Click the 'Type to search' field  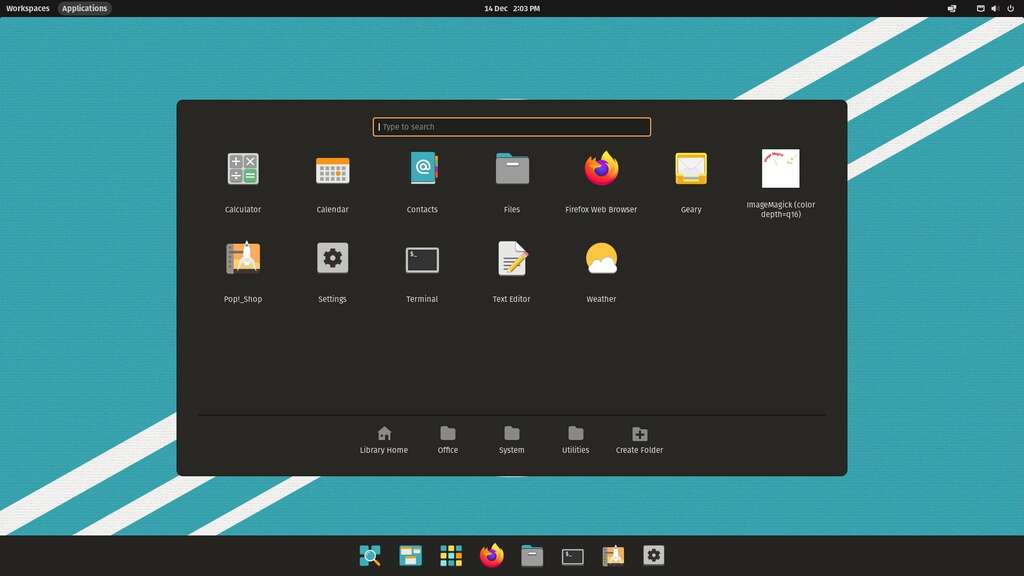pyautogui.click(x=512, y=127)
